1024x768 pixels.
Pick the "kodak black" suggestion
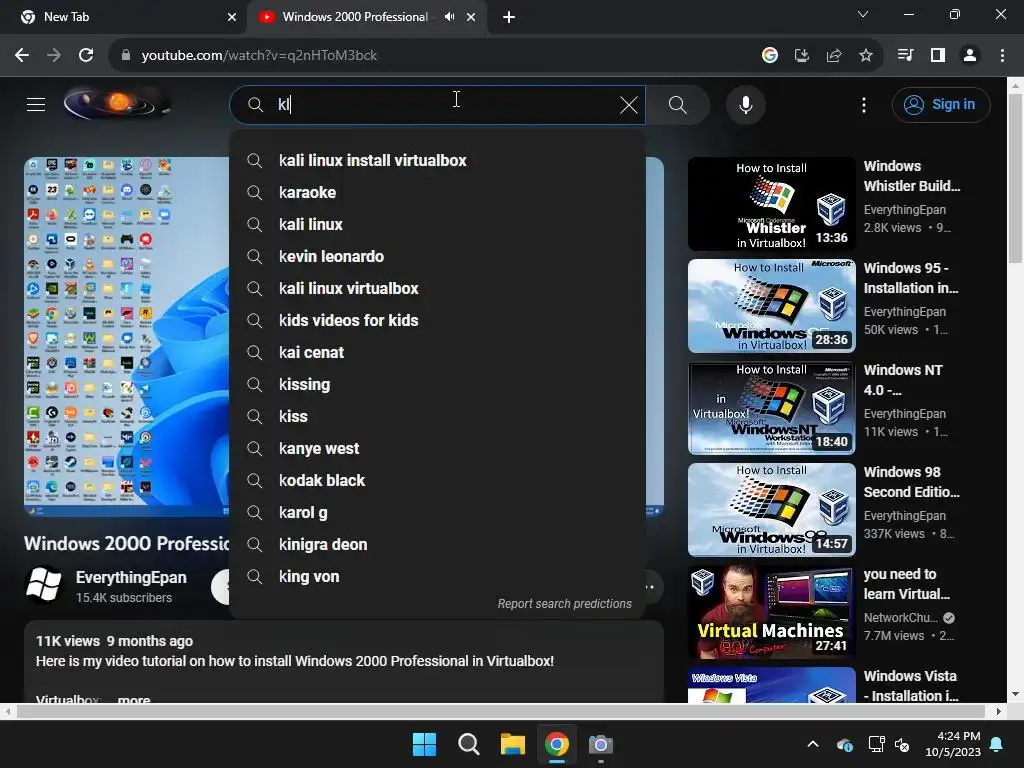[437, 481]
